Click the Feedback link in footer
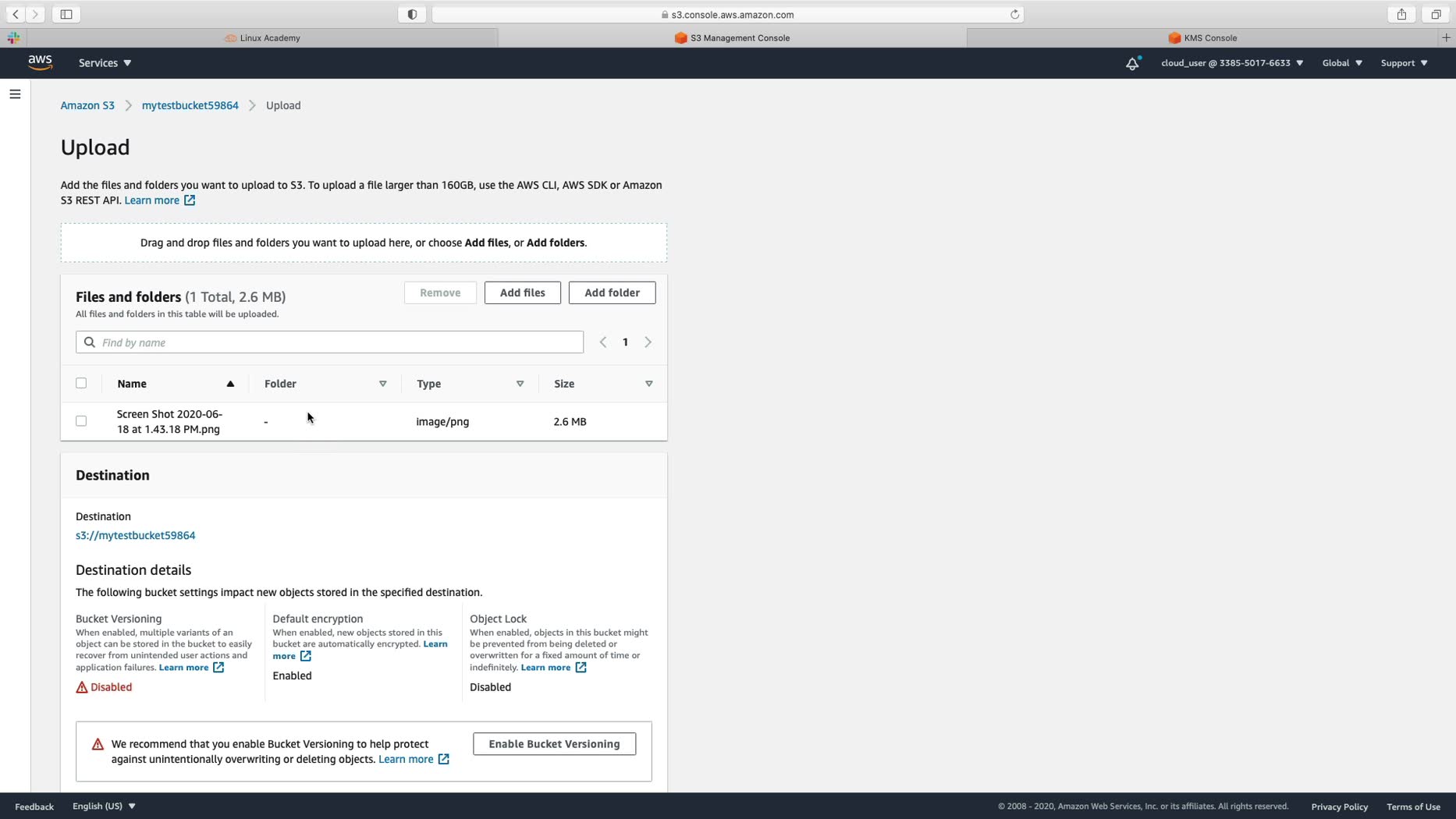 [x=34, y=807]
